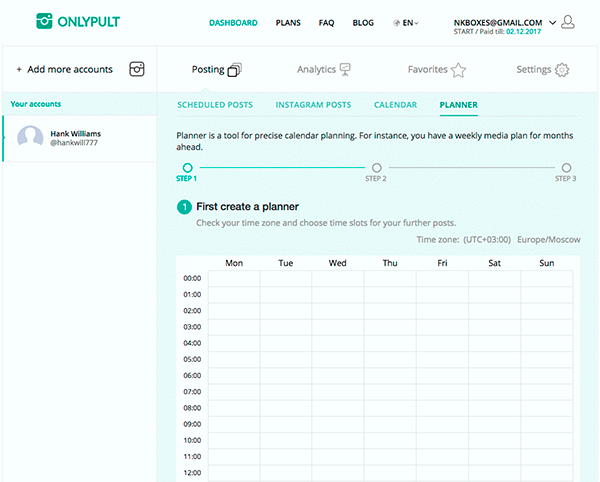Visit the Blog link in the header
The width and height of the screenshot is (600, 482).
(363, 23)
